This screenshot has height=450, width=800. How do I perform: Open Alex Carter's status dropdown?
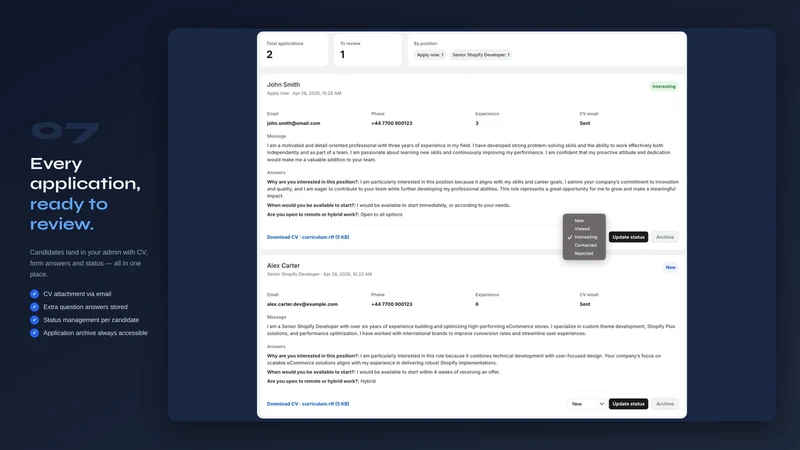[586, 404]
